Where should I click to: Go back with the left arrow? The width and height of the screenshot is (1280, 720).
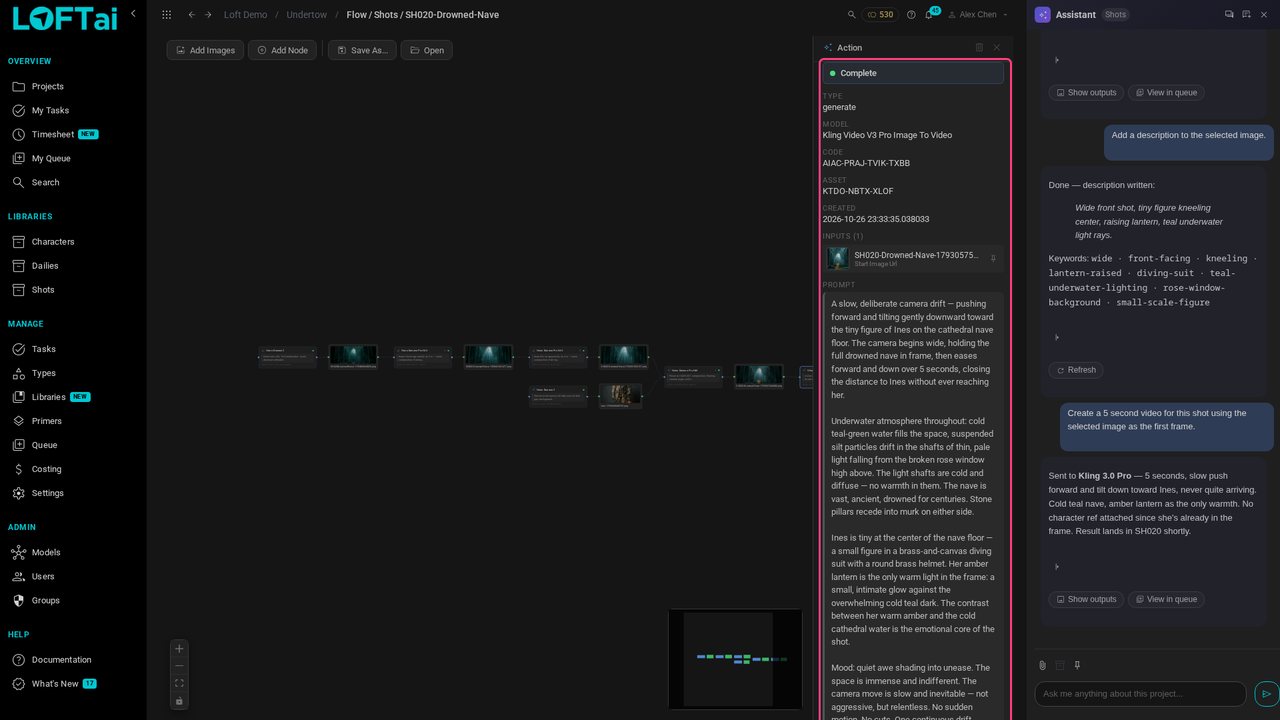(191, 15)
